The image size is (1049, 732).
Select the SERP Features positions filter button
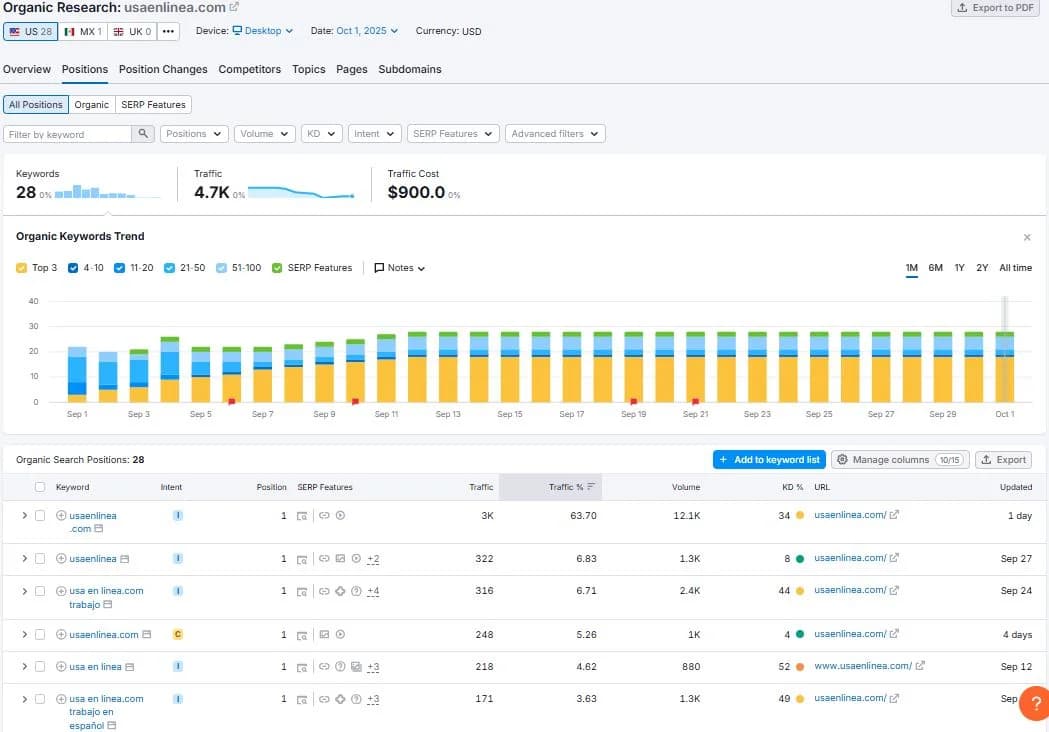tap(153, 105)
